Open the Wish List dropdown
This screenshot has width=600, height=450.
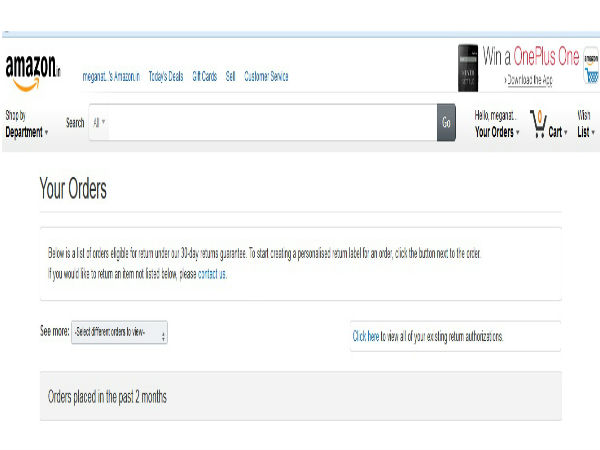pos(585,124)
